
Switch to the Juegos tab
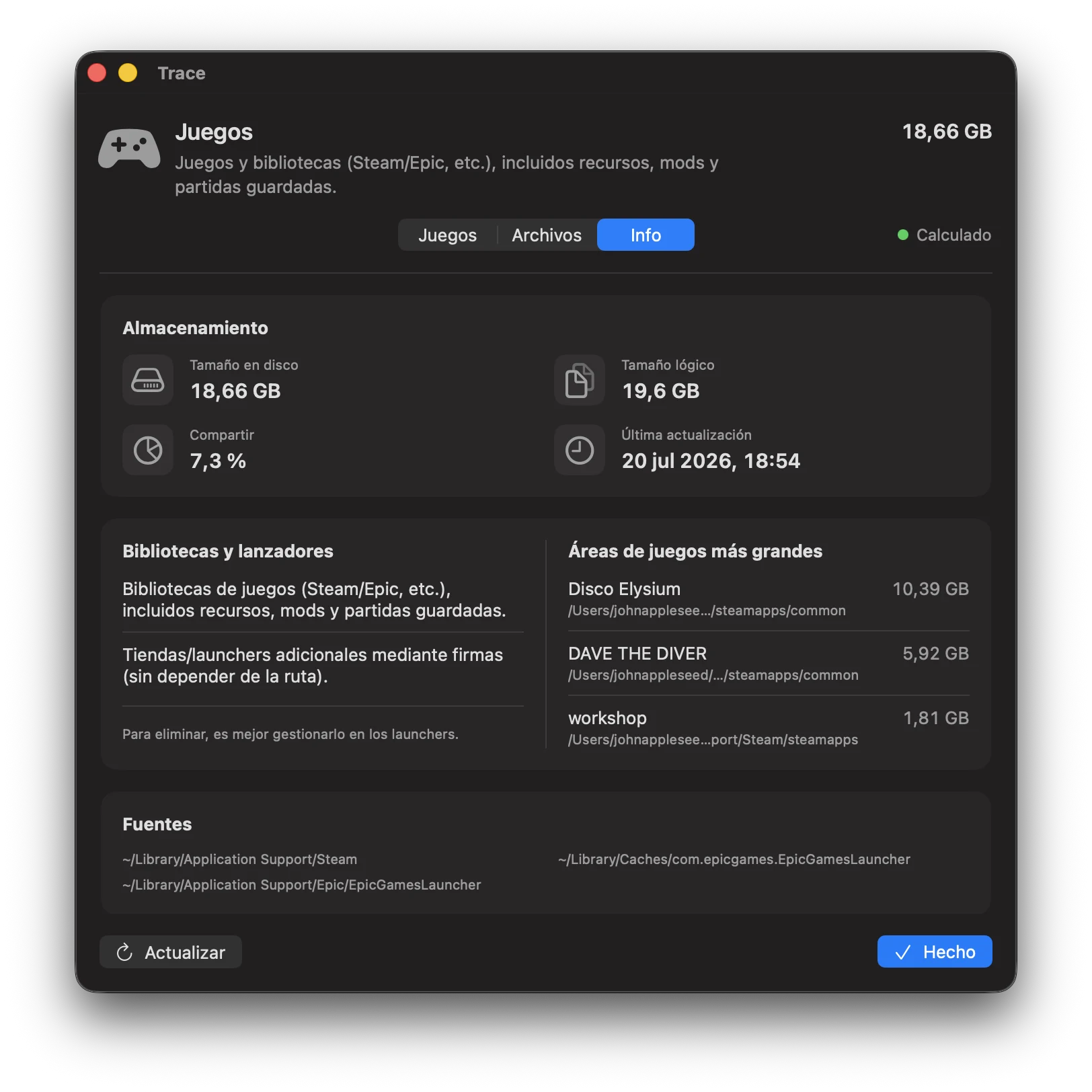(447, 235)
